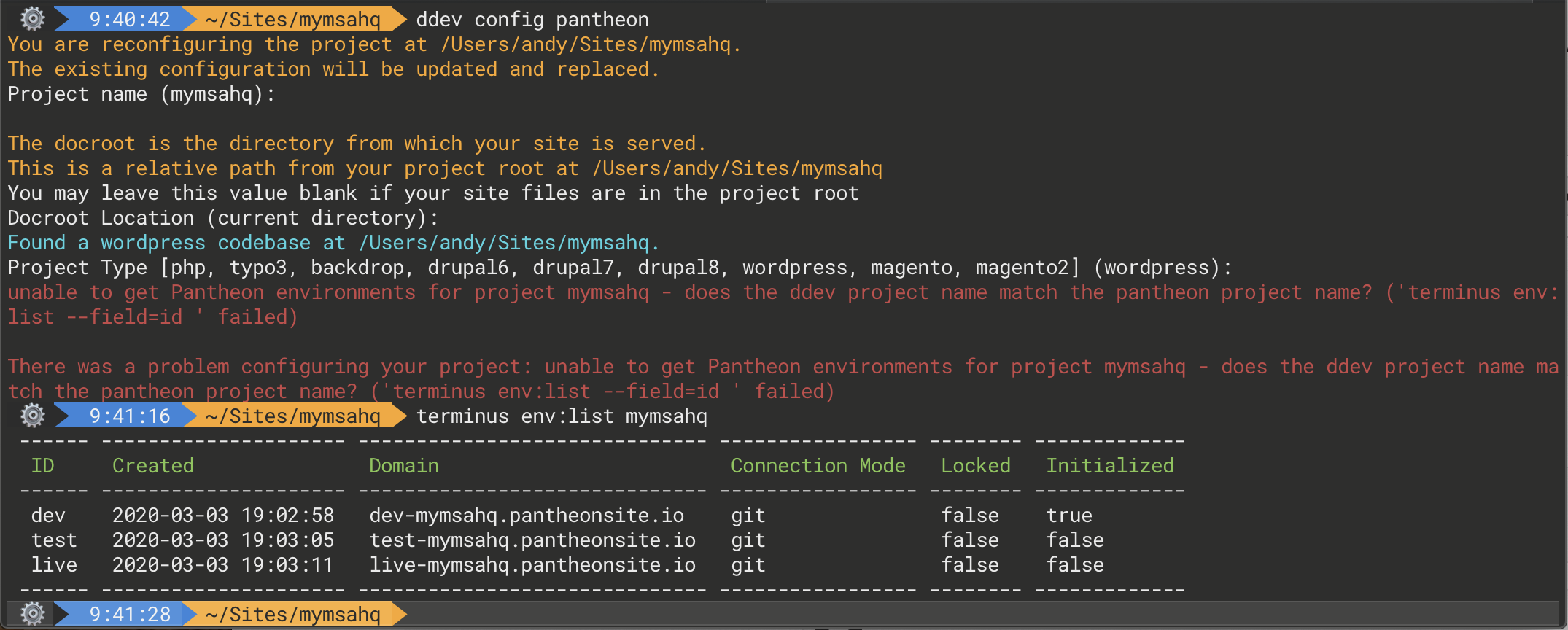1568x630 pixels.
Task: Click 'This is a relative path' line
Action: point(445,168)
